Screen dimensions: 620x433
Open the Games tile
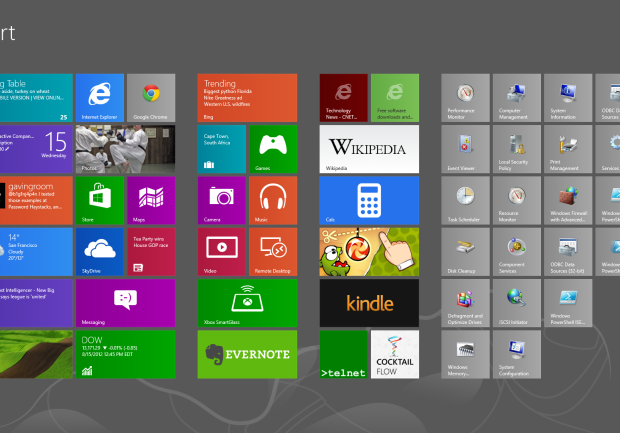(x=272, y=149)
